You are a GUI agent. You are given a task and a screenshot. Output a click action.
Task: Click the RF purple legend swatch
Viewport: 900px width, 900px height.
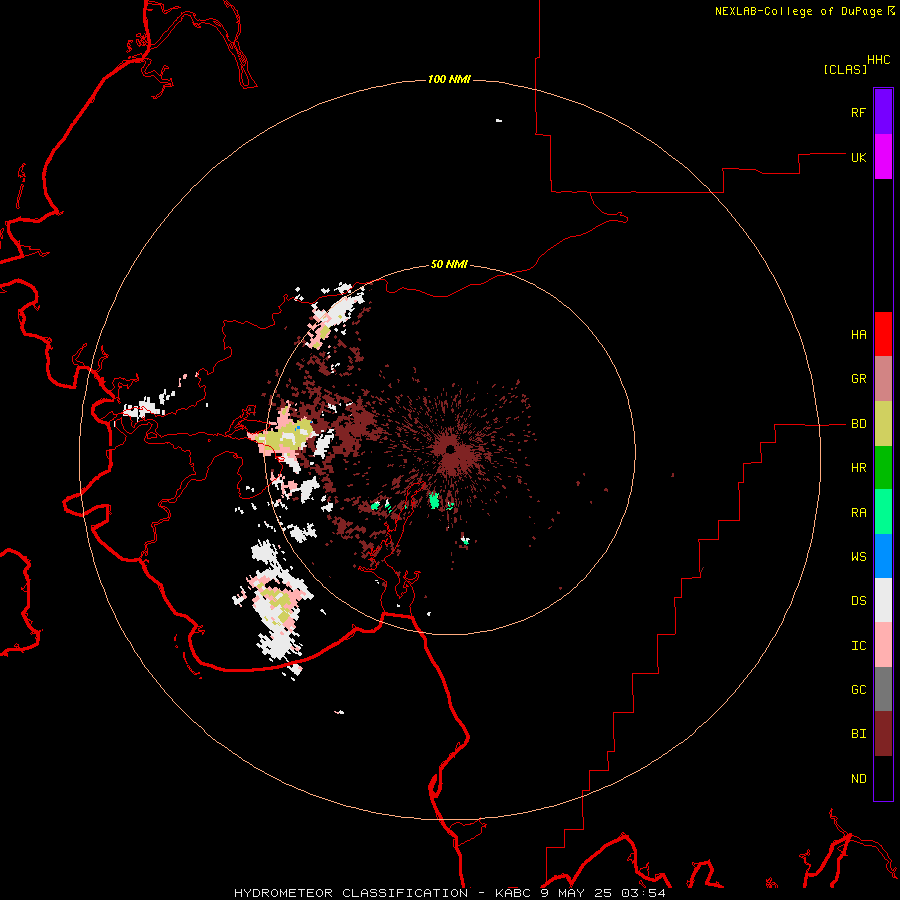pos(883,112)
